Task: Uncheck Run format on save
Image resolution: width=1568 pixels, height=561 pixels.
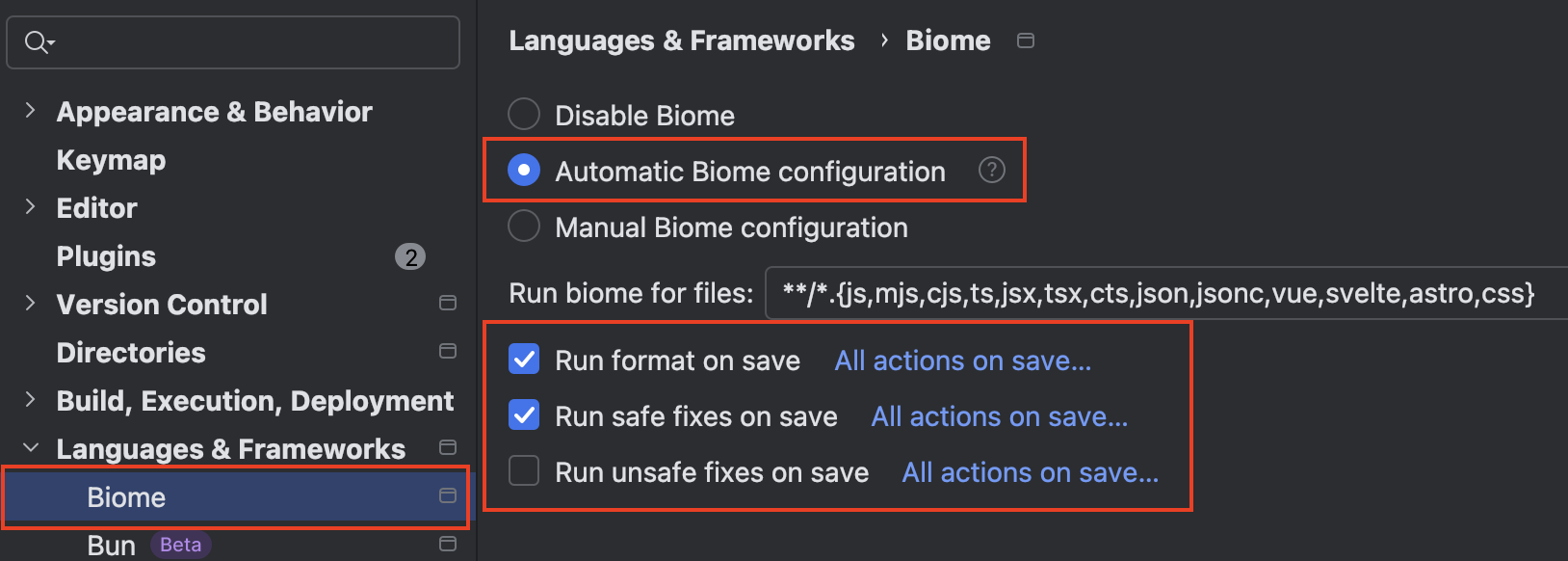Action: [524, 360]
